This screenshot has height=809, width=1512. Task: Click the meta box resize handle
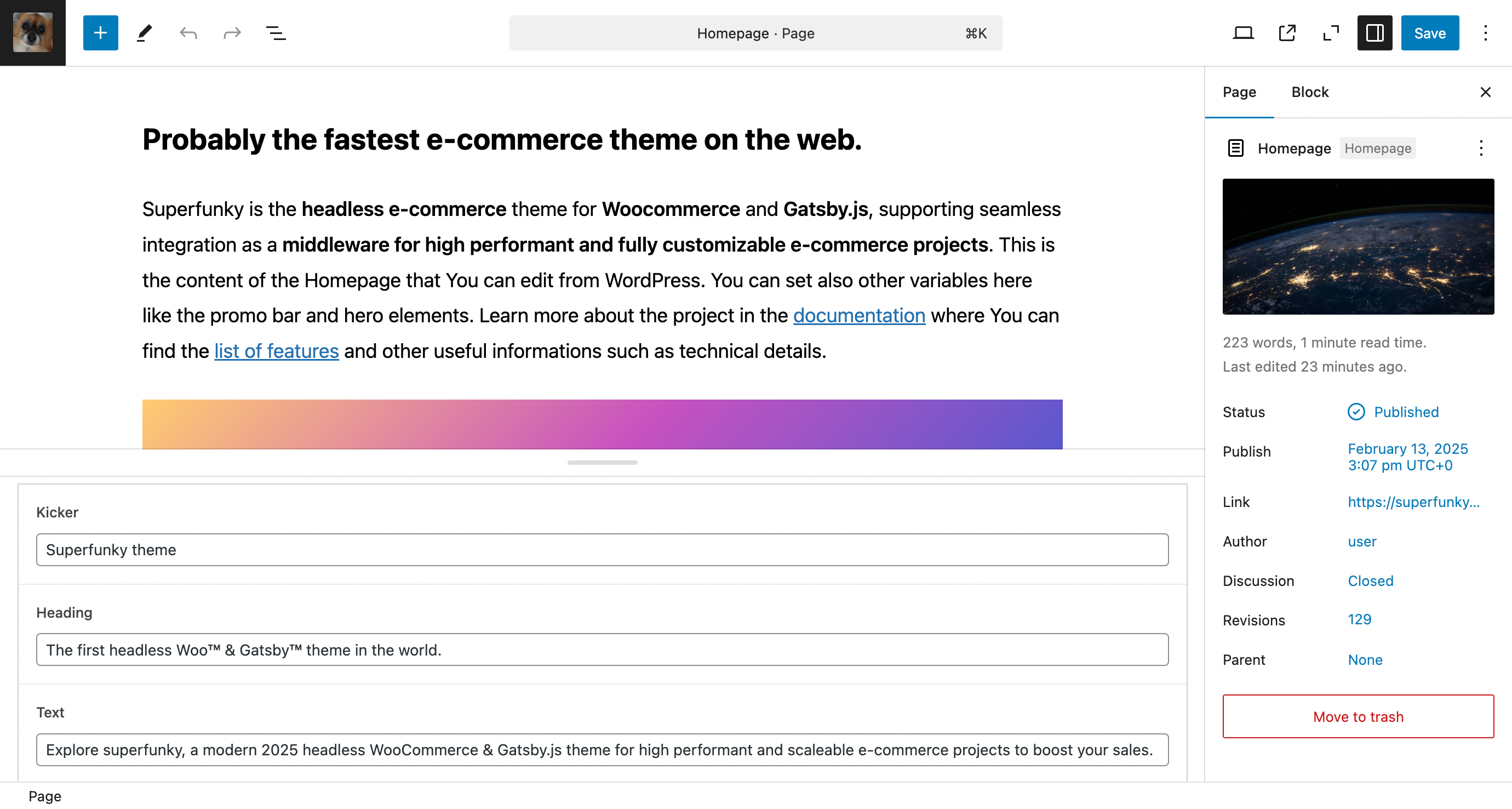pos(602,463)
